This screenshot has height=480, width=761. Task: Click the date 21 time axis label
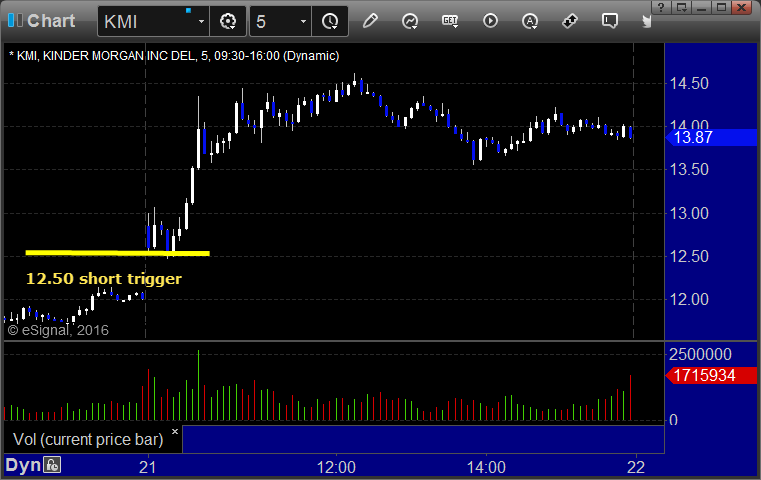148,467
